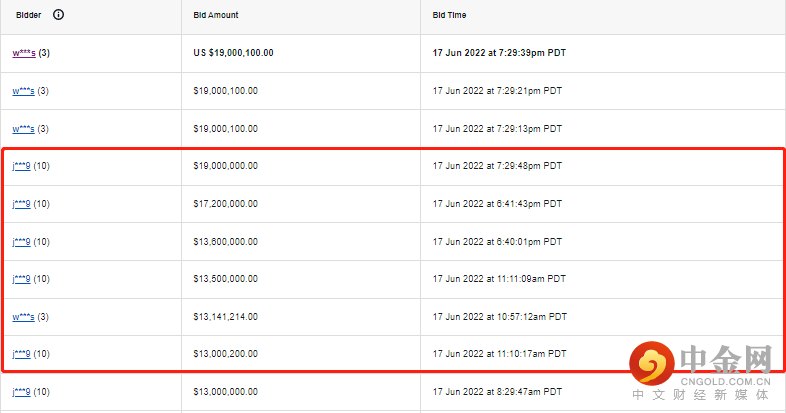This screenshot has height=413, width=786.
Task: Open bidder j***9 link for $17,200,000.00 bid
Action: (x=21, y=204)
